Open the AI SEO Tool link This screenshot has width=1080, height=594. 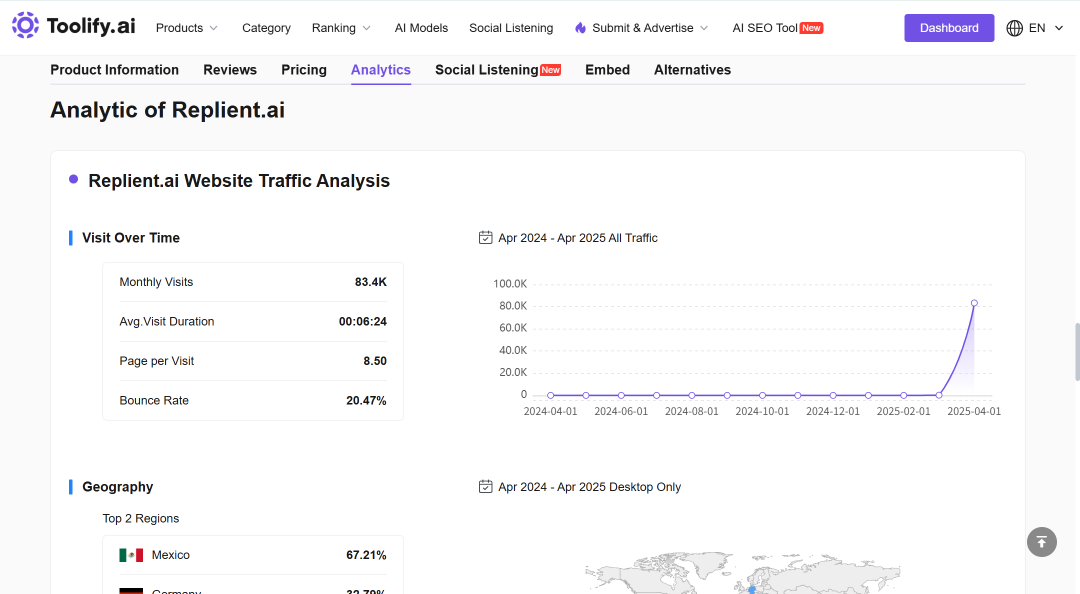[x=765, y=28]
